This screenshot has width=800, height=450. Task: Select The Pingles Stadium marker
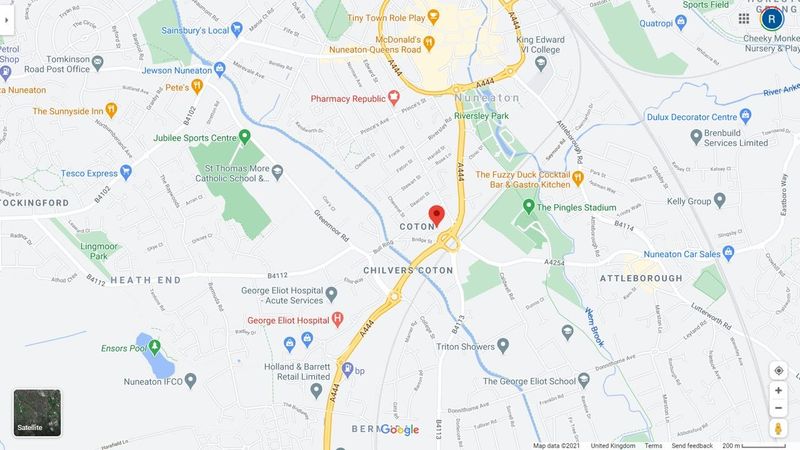point(529,207)
